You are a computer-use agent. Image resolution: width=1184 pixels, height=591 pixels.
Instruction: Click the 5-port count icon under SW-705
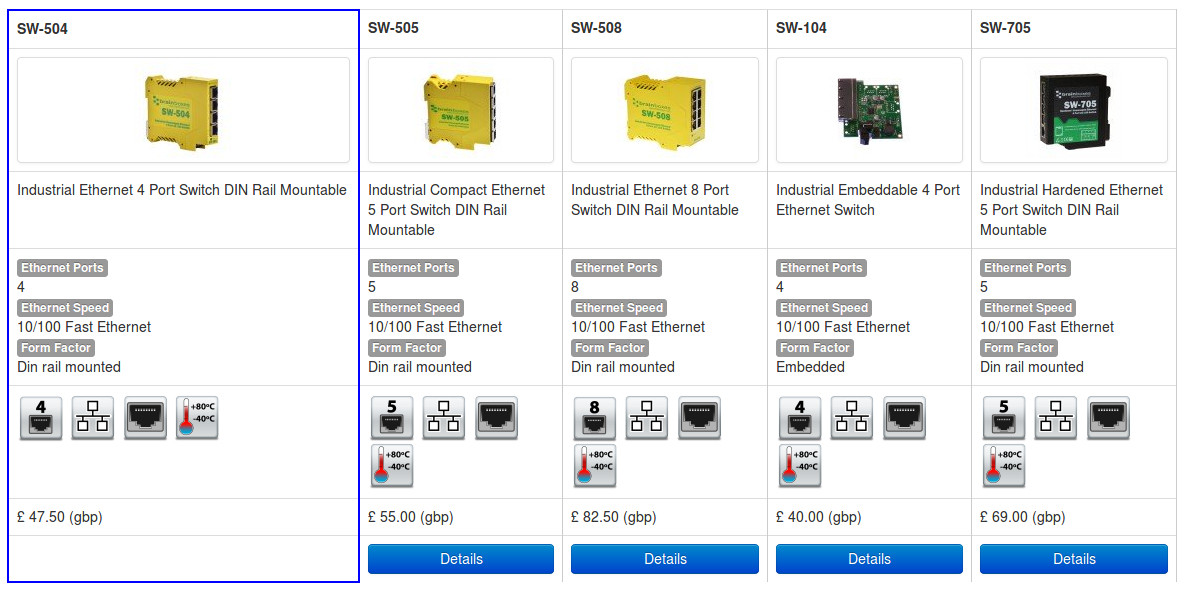point(1004,418)
